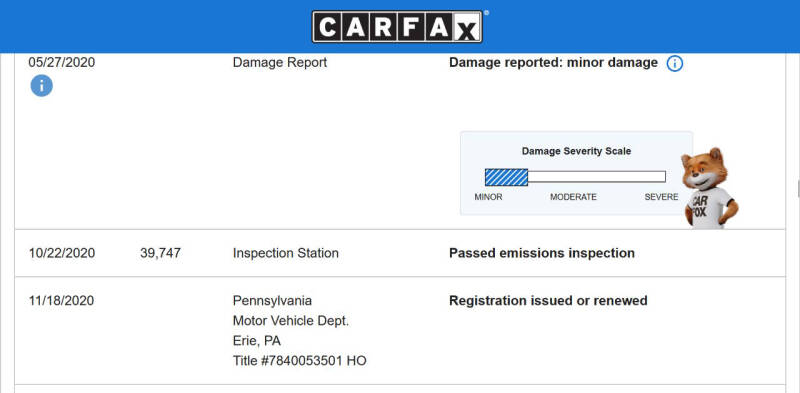This screenshot has height=393, width=800.
Task: Select the Inspection Station source label
Action: pyautogui.click(x=286, y=253)
